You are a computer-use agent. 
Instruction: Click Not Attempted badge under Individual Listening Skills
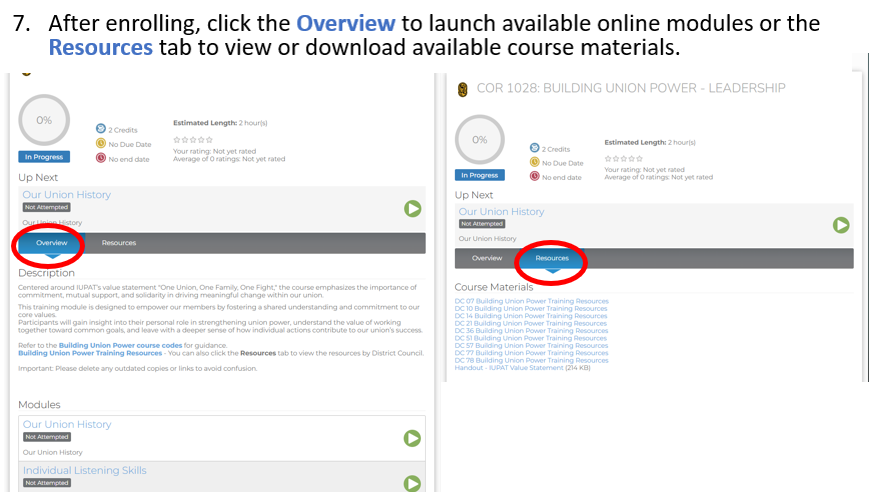point(47,483)
